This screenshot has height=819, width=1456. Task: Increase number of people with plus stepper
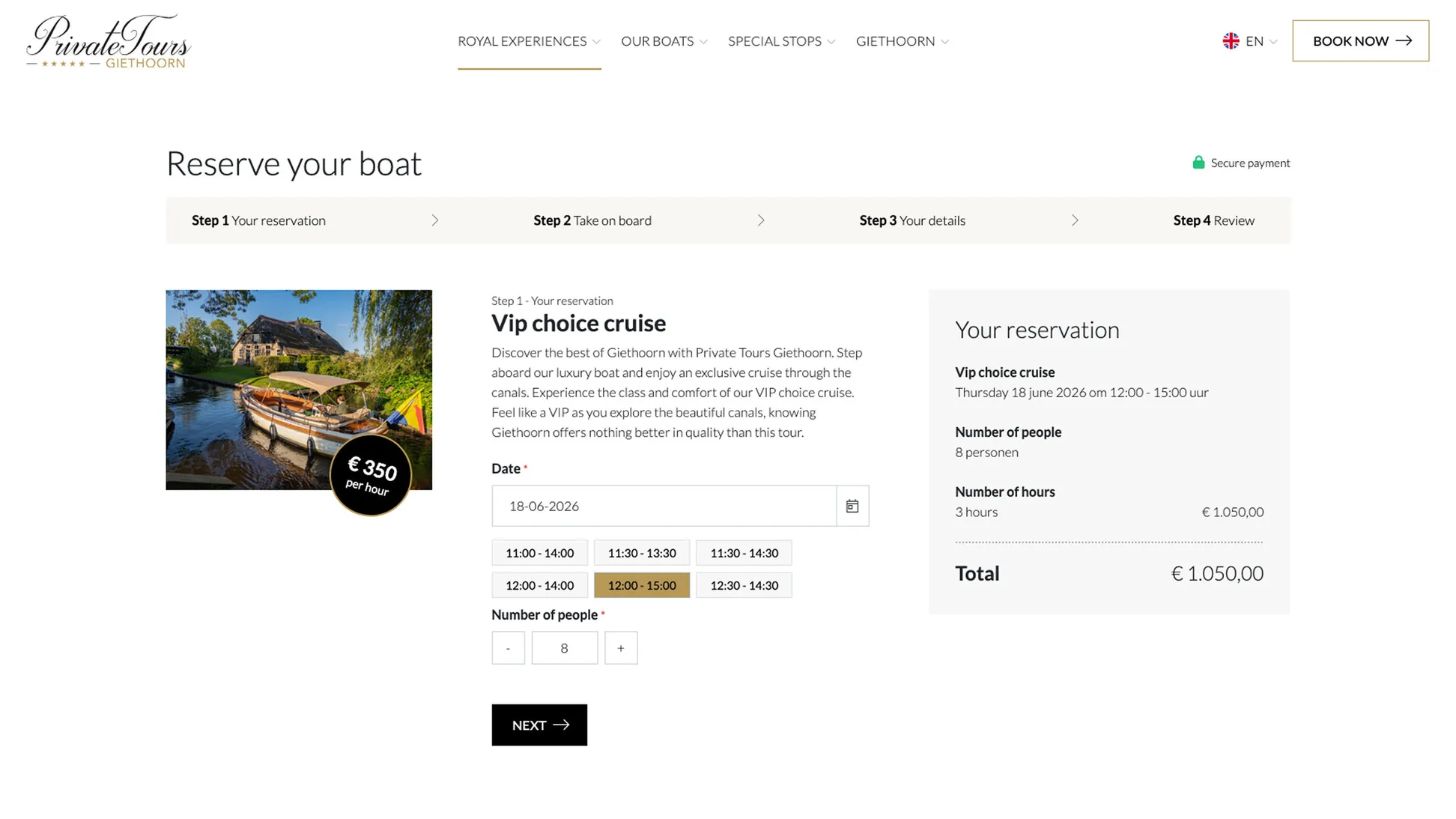621,647
